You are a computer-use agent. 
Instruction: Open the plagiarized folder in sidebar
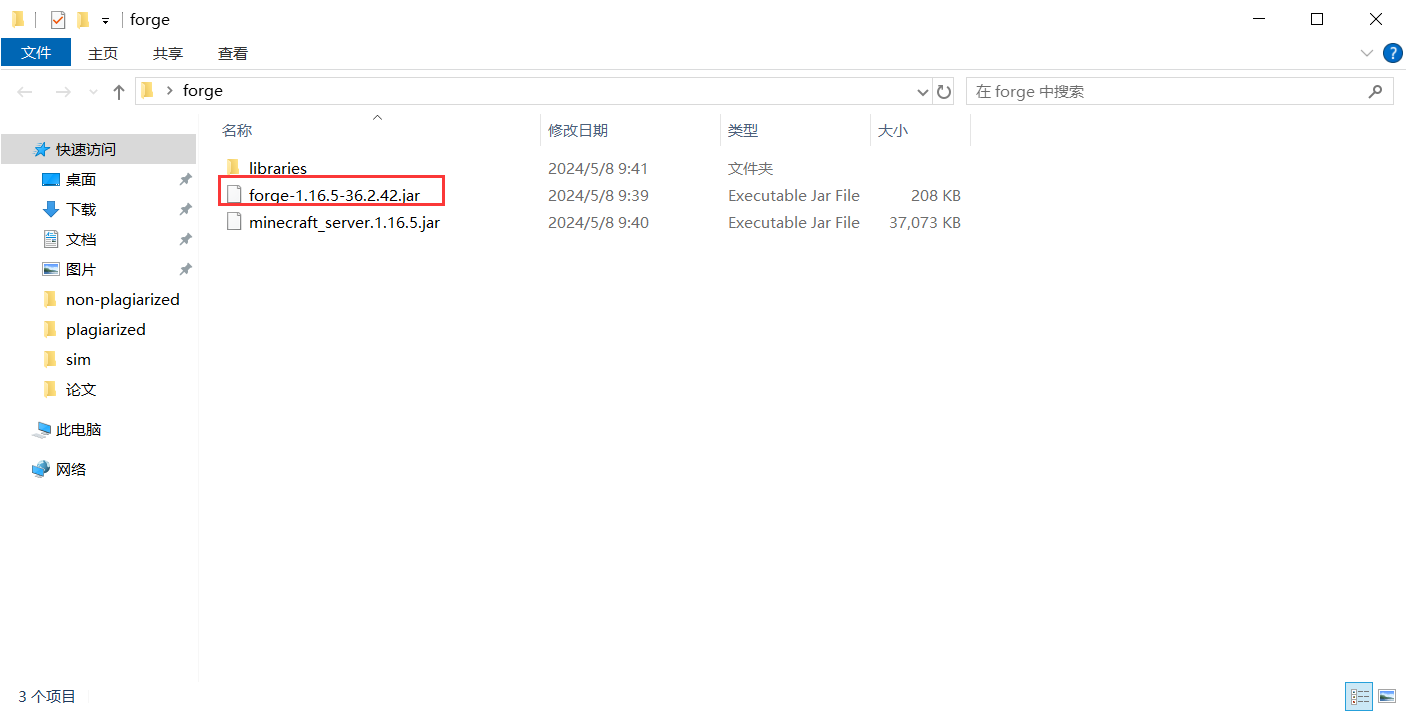pyautogui.click(x=105, y=329)
